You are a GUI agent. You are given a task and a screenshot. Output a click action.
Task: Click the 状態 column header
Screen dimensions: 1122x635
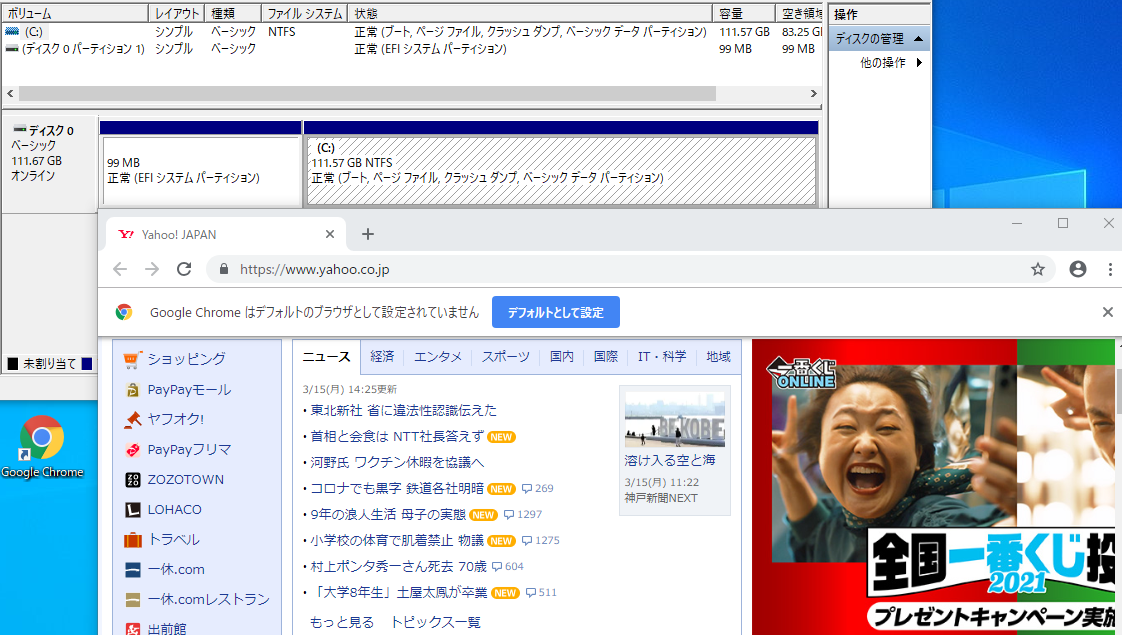pyautogui.click(x=530, y=14)
